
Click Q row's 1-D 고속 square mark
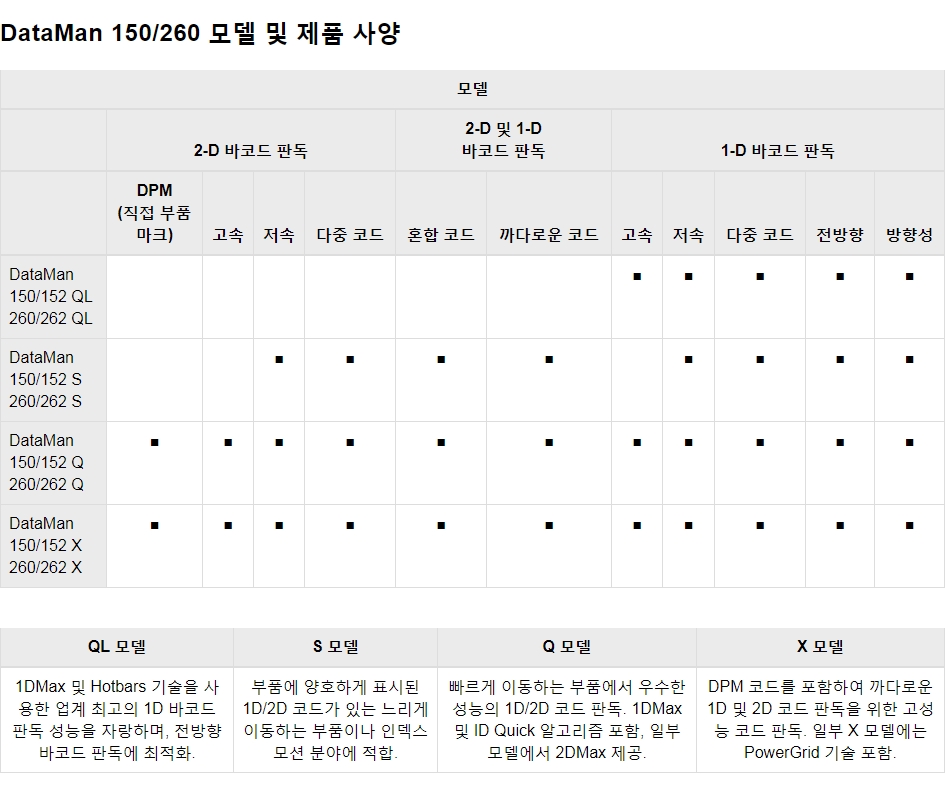pyautogui.click(x=637, y=443)
